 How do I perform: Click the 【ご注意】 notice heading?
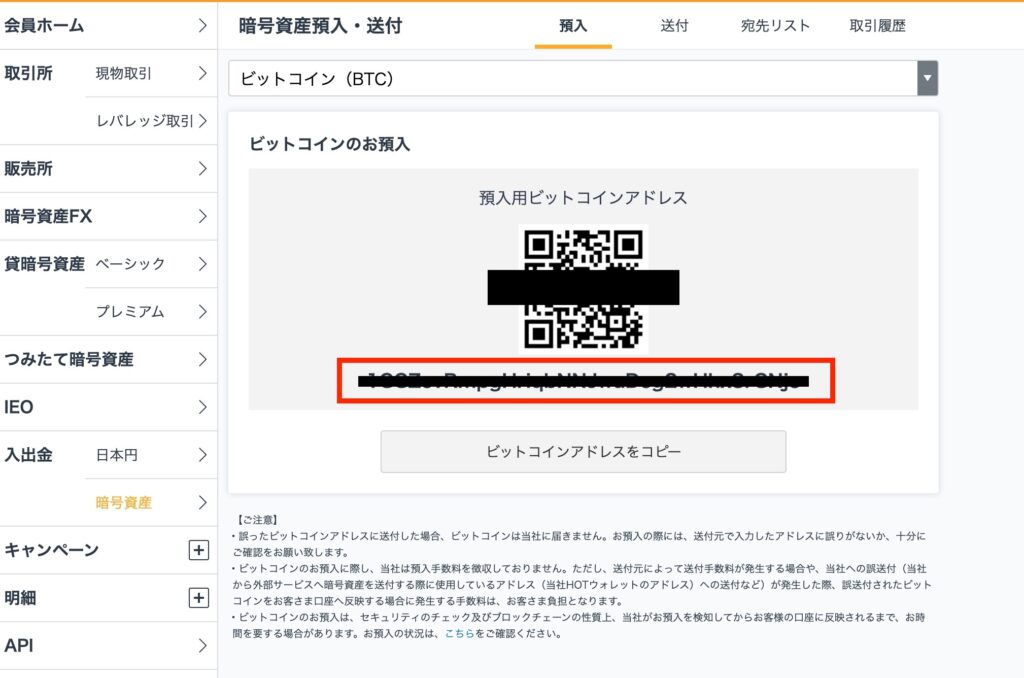point(257,520)
